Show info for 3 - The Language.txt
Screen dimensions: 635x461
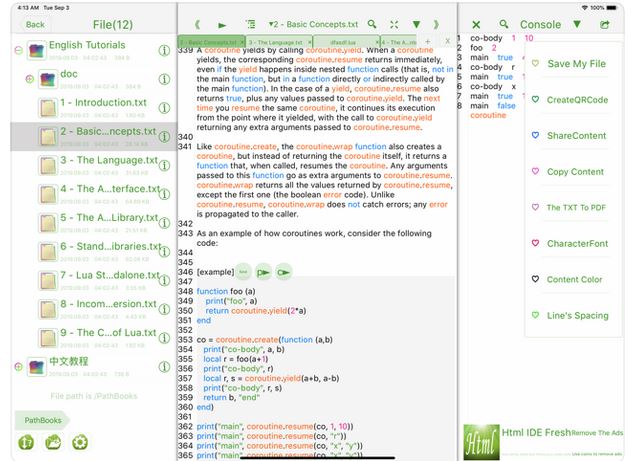(x=164, y=165)
